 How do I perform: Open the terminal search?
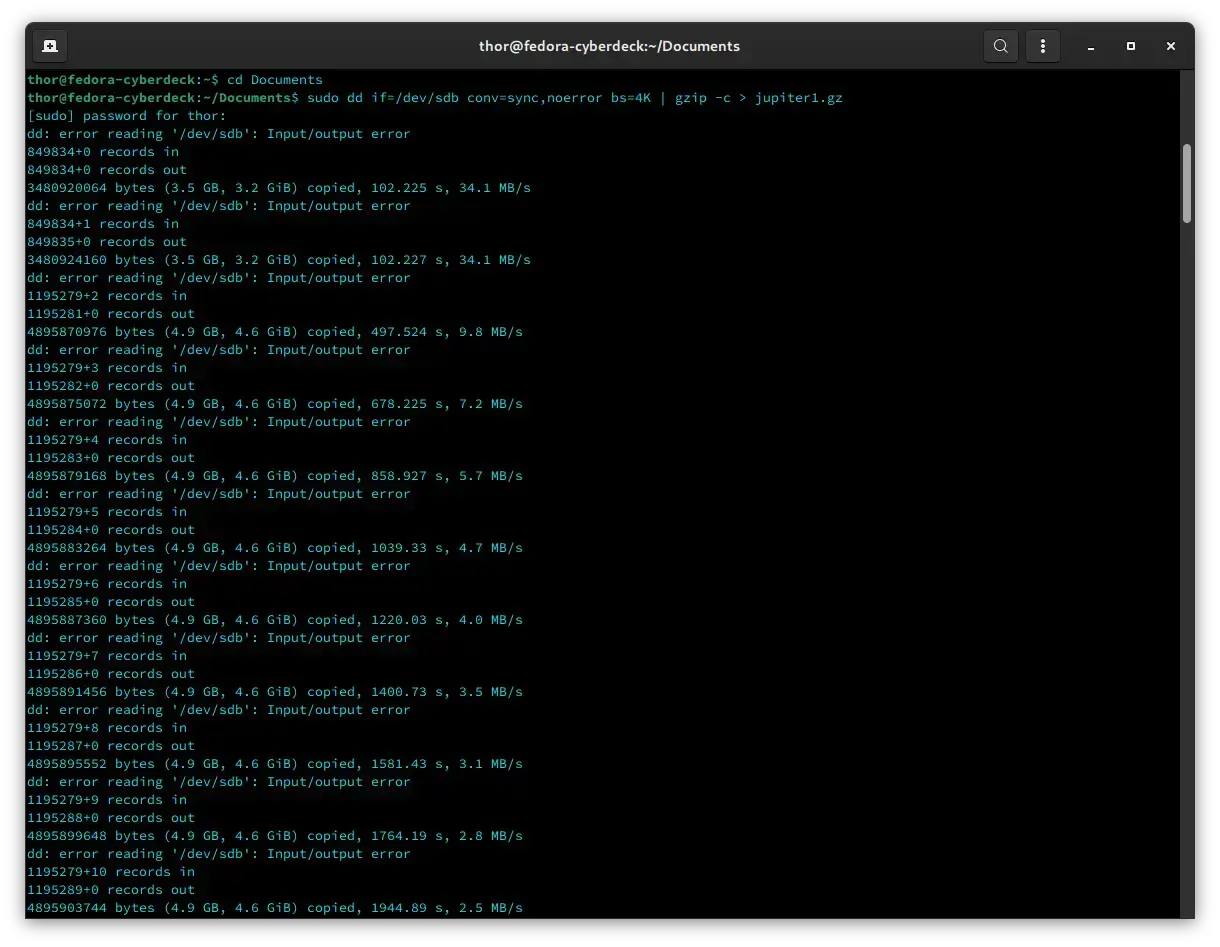point(1000,46)
